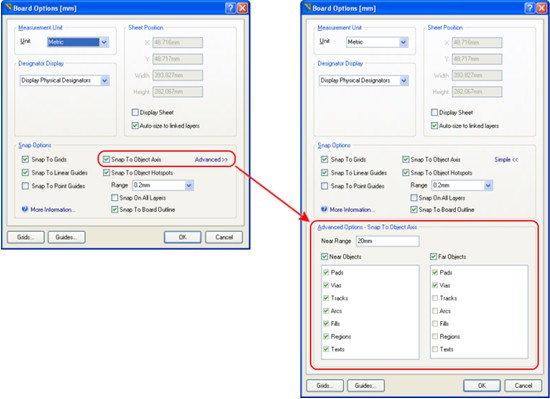
Task: Close the right Board Options dialog
Action: [542, 8]
